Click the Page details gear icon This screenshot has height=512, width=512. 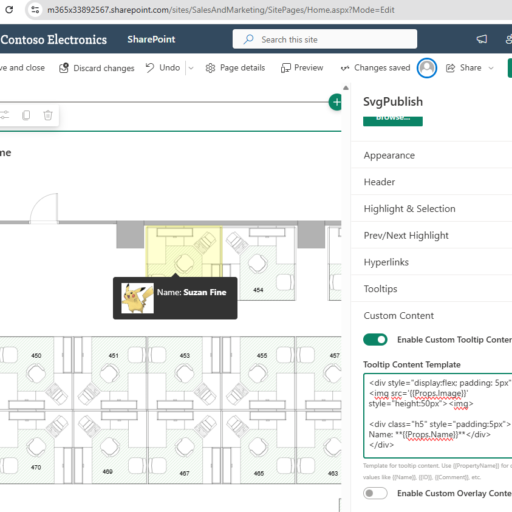tap(210, 68)
